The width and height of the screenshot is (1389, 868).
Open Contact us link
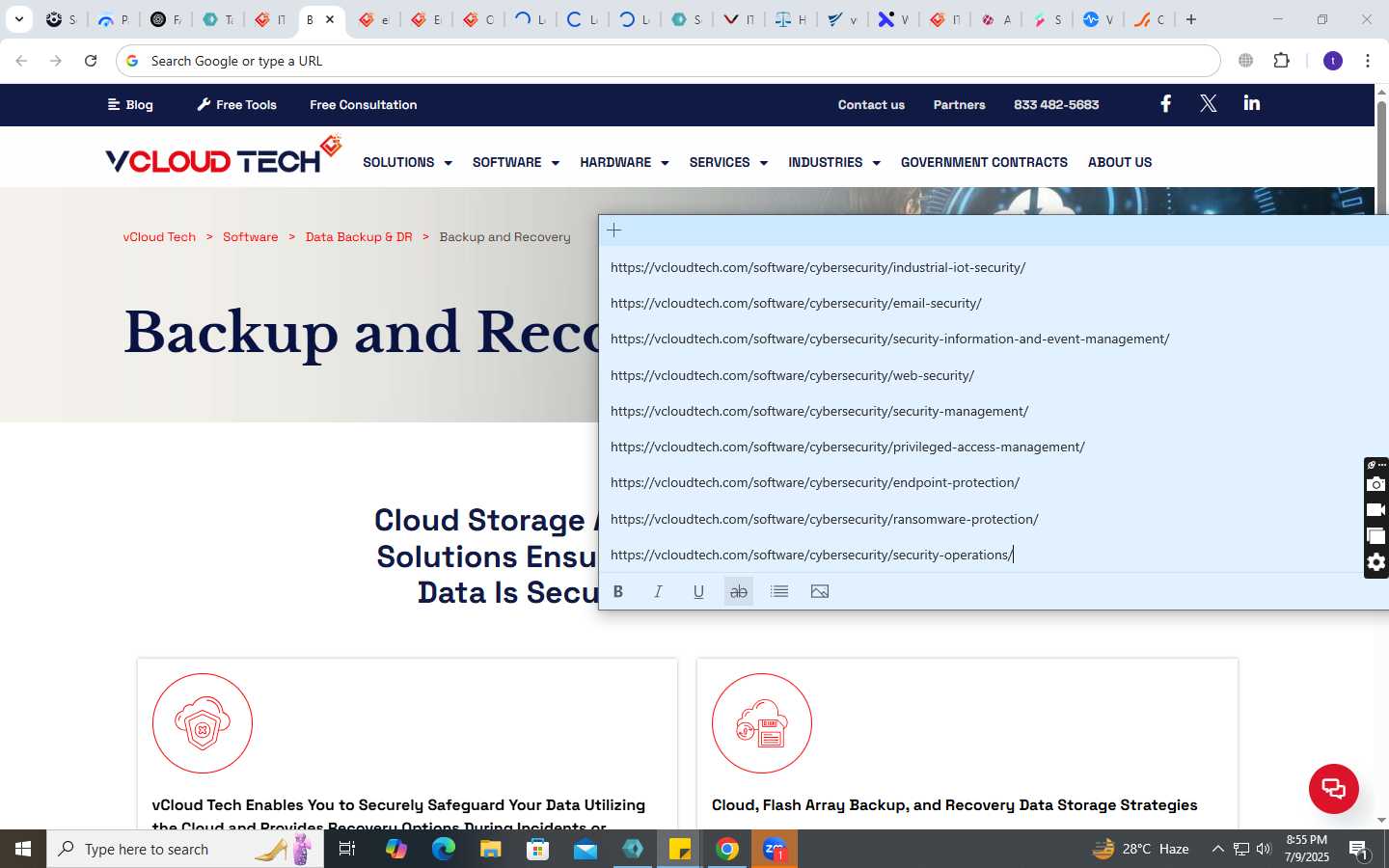(x=871, y=105)
